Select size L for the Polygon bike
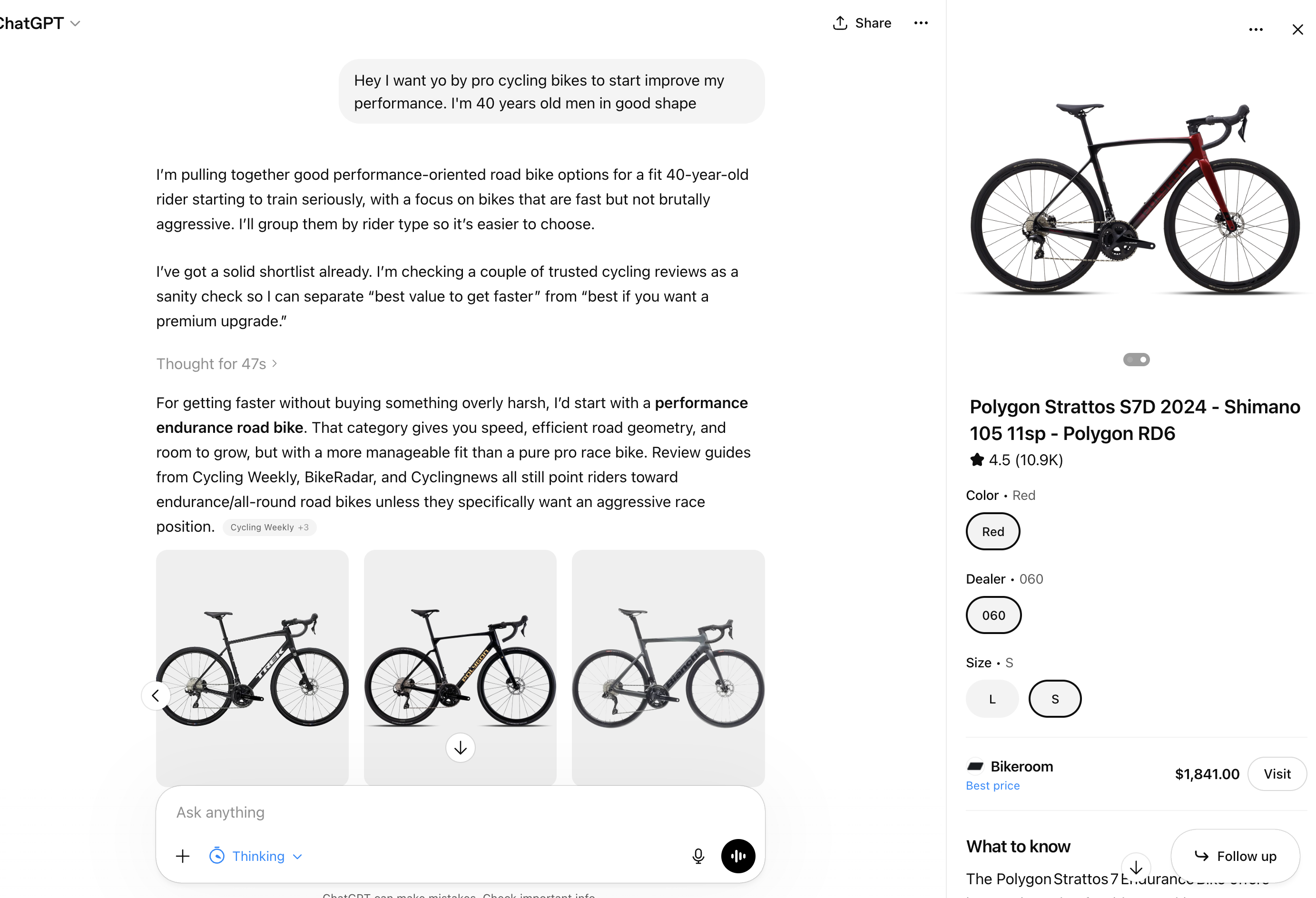Viewport: 1316px width, 898px height. tap(992, 698)
